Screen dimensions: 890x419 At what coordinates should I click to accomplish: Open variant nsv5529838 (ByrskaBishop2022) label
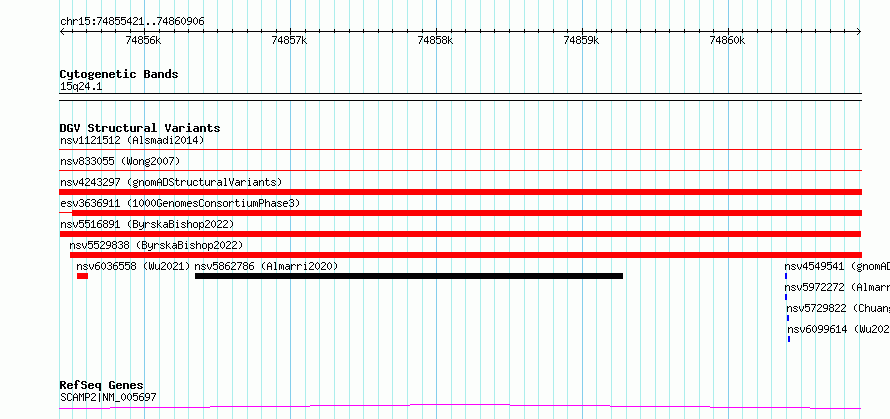(x=156, y=245)
